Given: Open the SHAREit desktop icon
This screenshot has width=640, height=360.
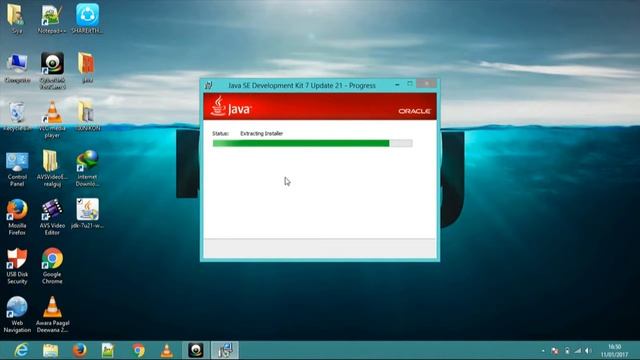Looking at the screenshot, I should coord(87,18).
